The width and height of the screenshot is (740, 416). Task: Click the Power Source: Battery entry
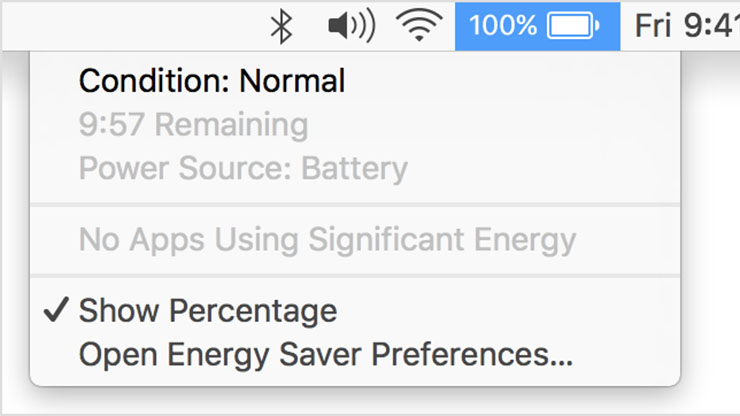(x=243, y=168)
